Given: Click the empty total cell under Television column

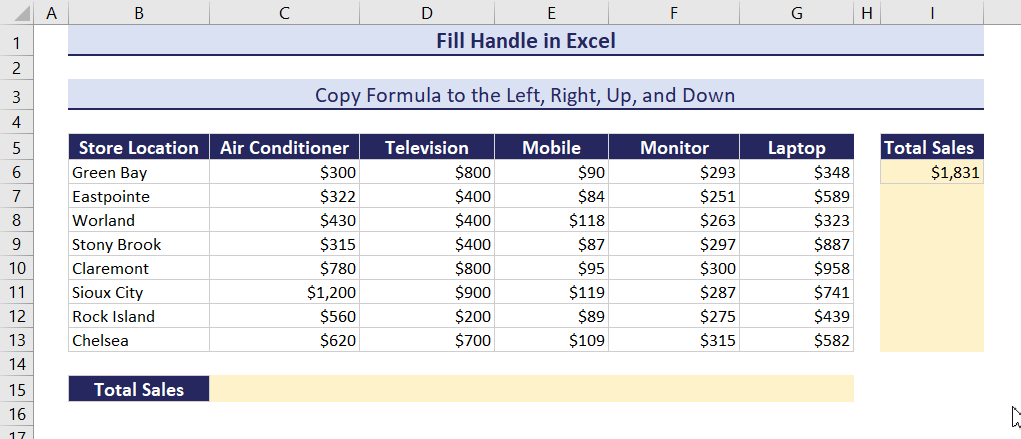Looking at the screenshot, I should [x=427, y=389].
